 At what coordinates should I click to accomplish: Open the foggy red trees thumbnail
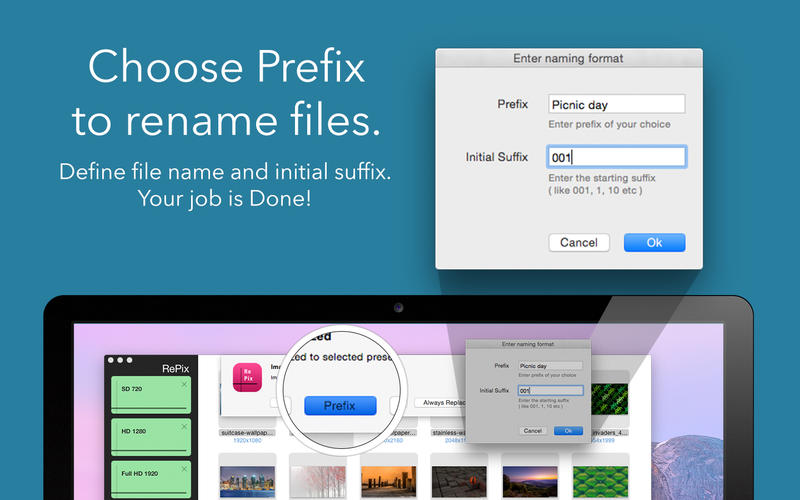318,481
